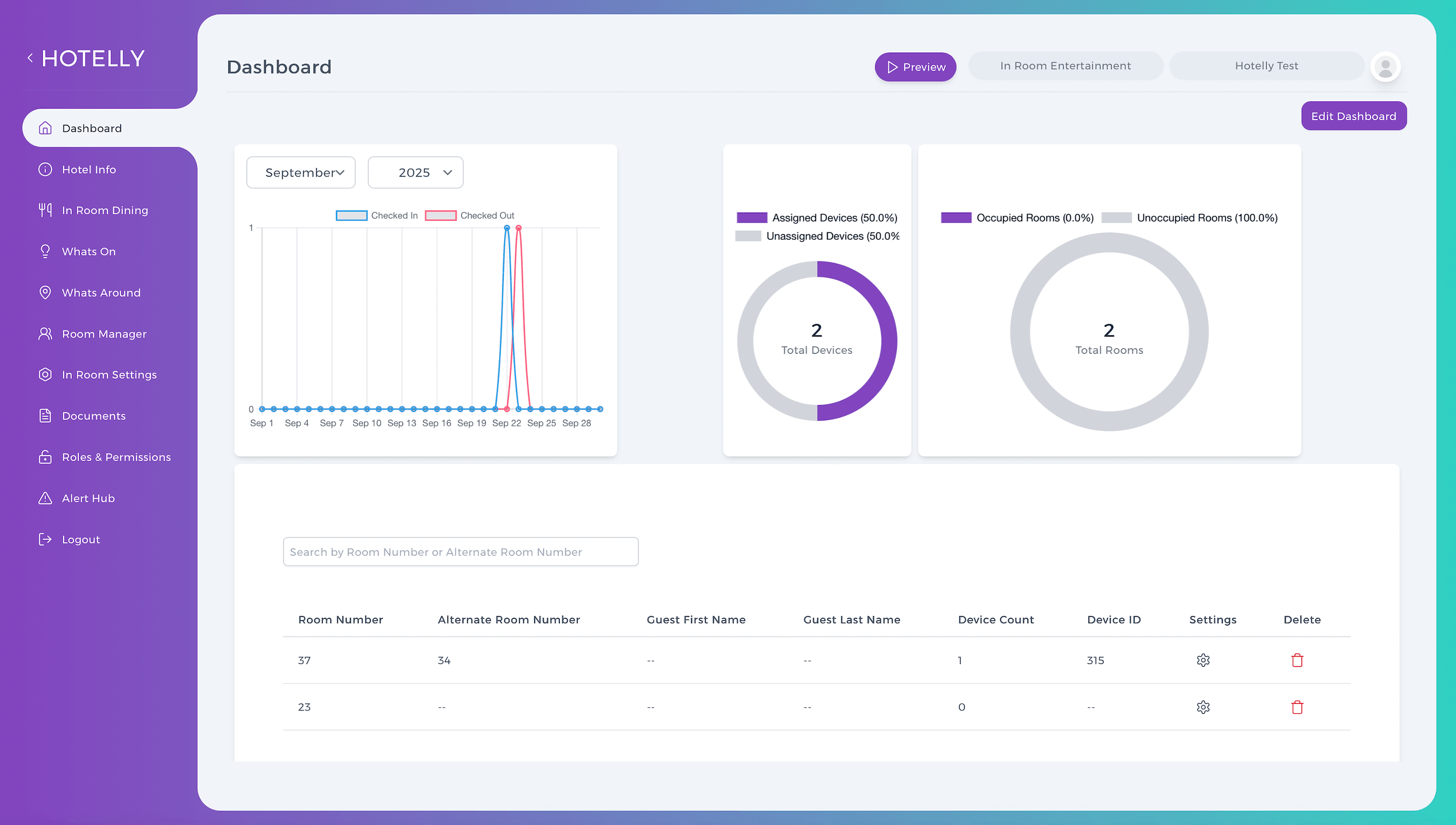The width and height of the screenshot is (1456, 825).
Task: Go to Room Manager menu item
Action: [104, 334]
